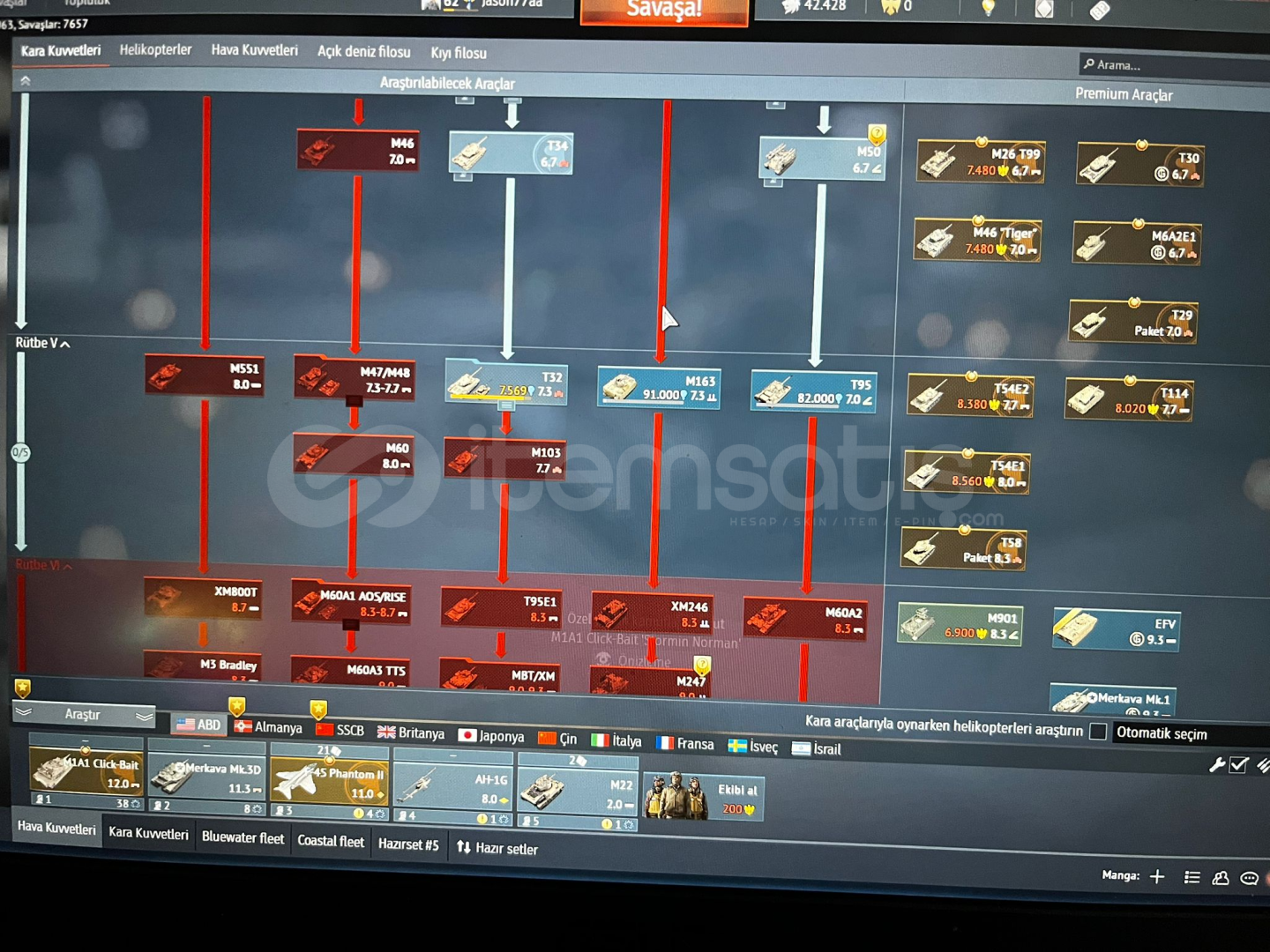Switch nation to Japonya

click(x=491, y=736)
